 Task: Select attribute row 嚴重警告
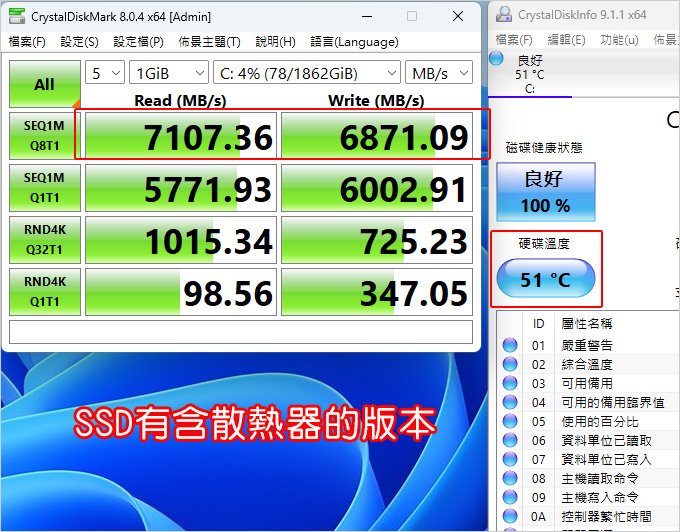[588, 345]
